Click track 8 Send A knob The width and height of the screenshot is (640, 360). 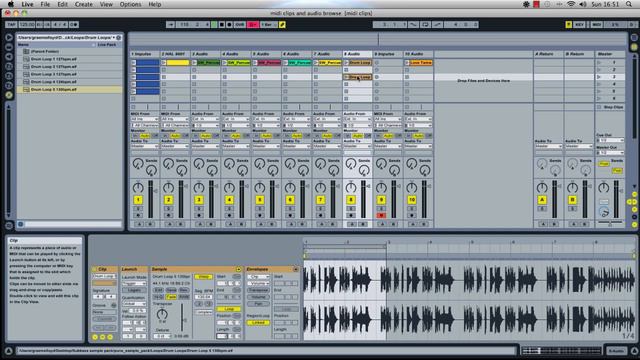point(350,164)
